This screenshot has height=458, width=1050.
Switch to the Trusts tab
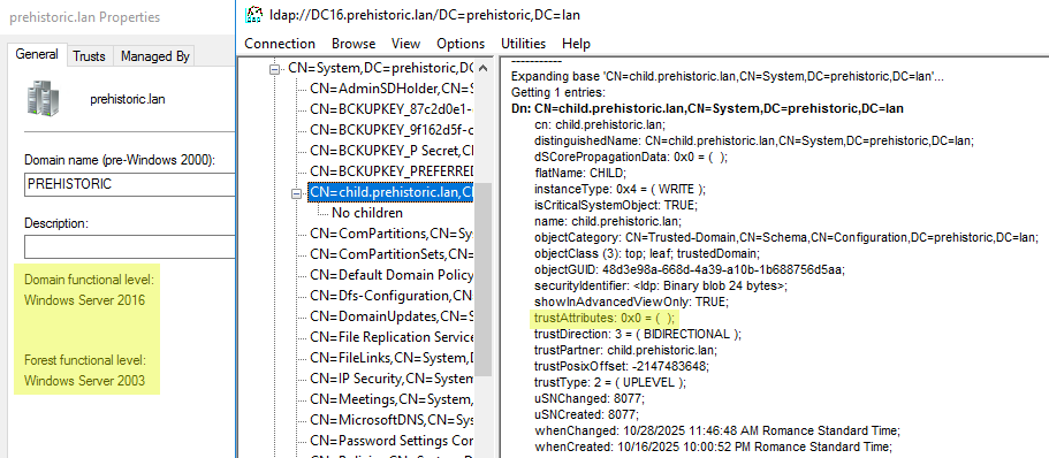pyautogui.click(x=90, y=56)
